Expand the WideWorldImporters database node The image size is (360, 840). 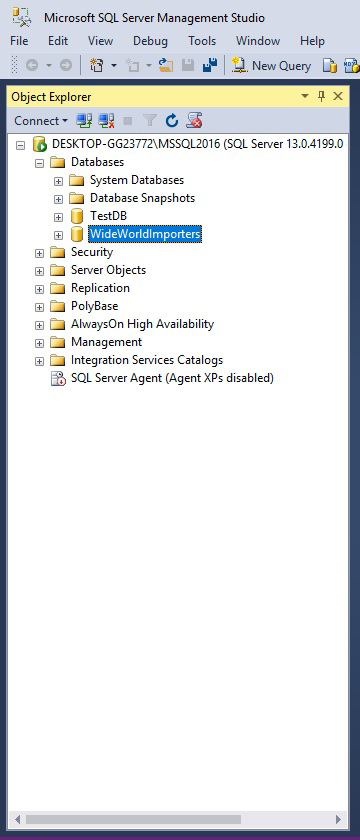coord(58,235)
